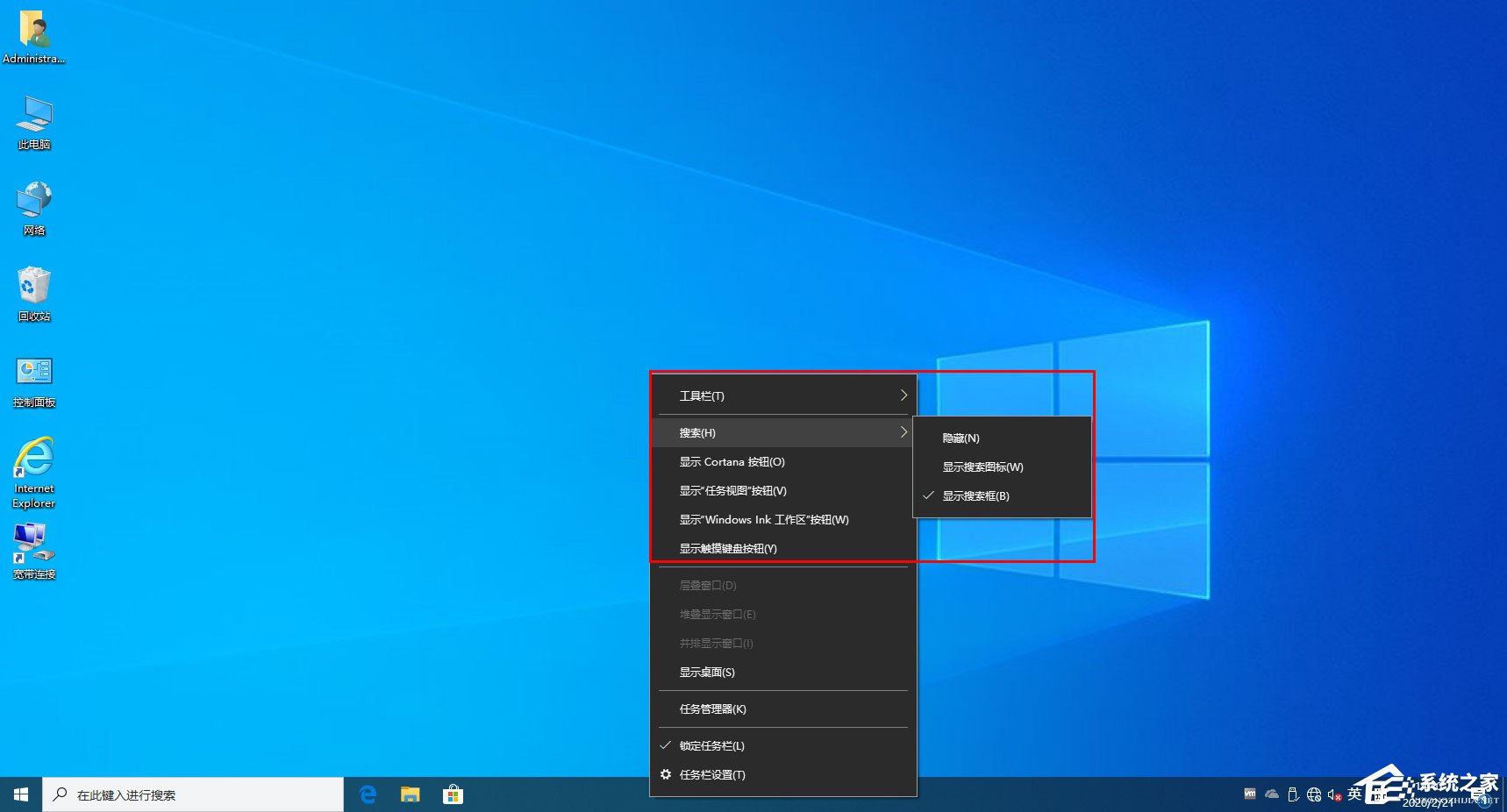Click the OneDrive cloud tray icon
Viewport: 1507px width, 812px height.
point(1271,794)
